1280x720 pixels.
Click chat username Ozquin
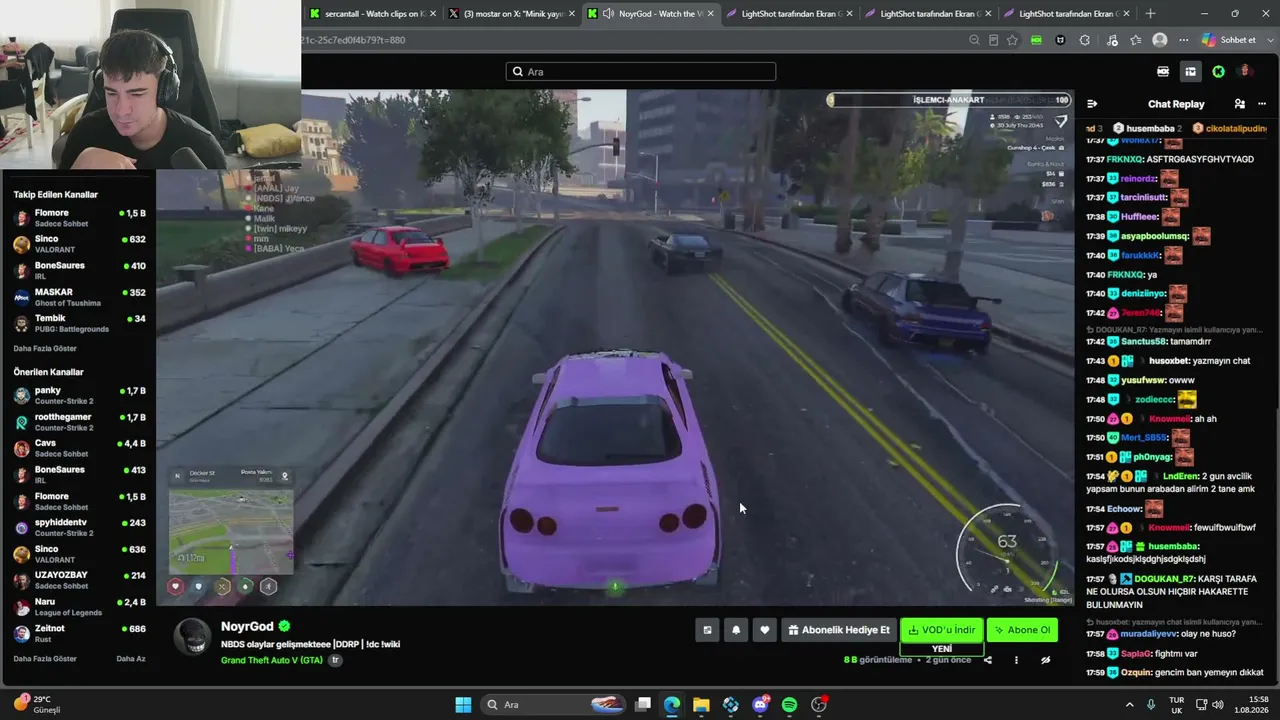1137,673
